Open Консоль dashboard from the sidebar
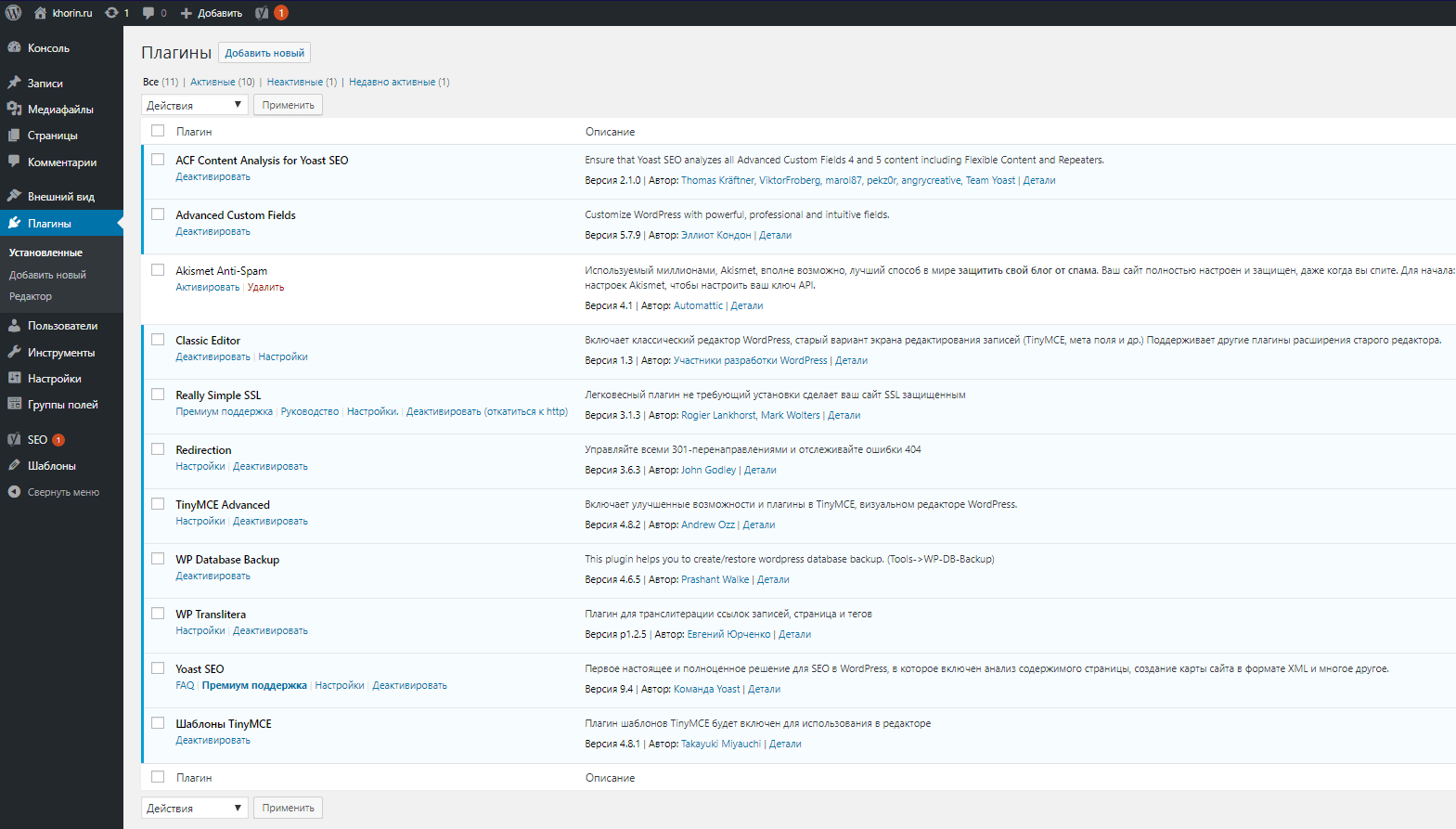 [x=48, y=48]
